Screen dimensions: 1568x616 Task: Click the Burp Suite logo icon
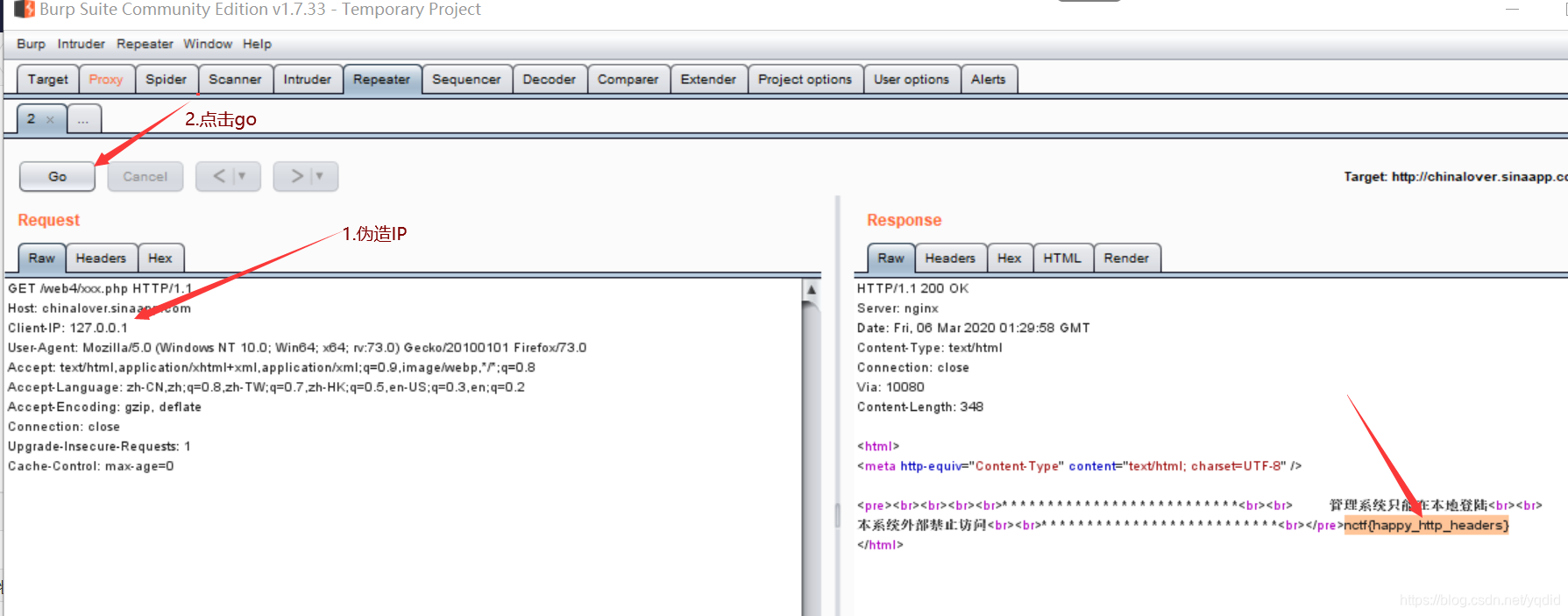point(25,10)
